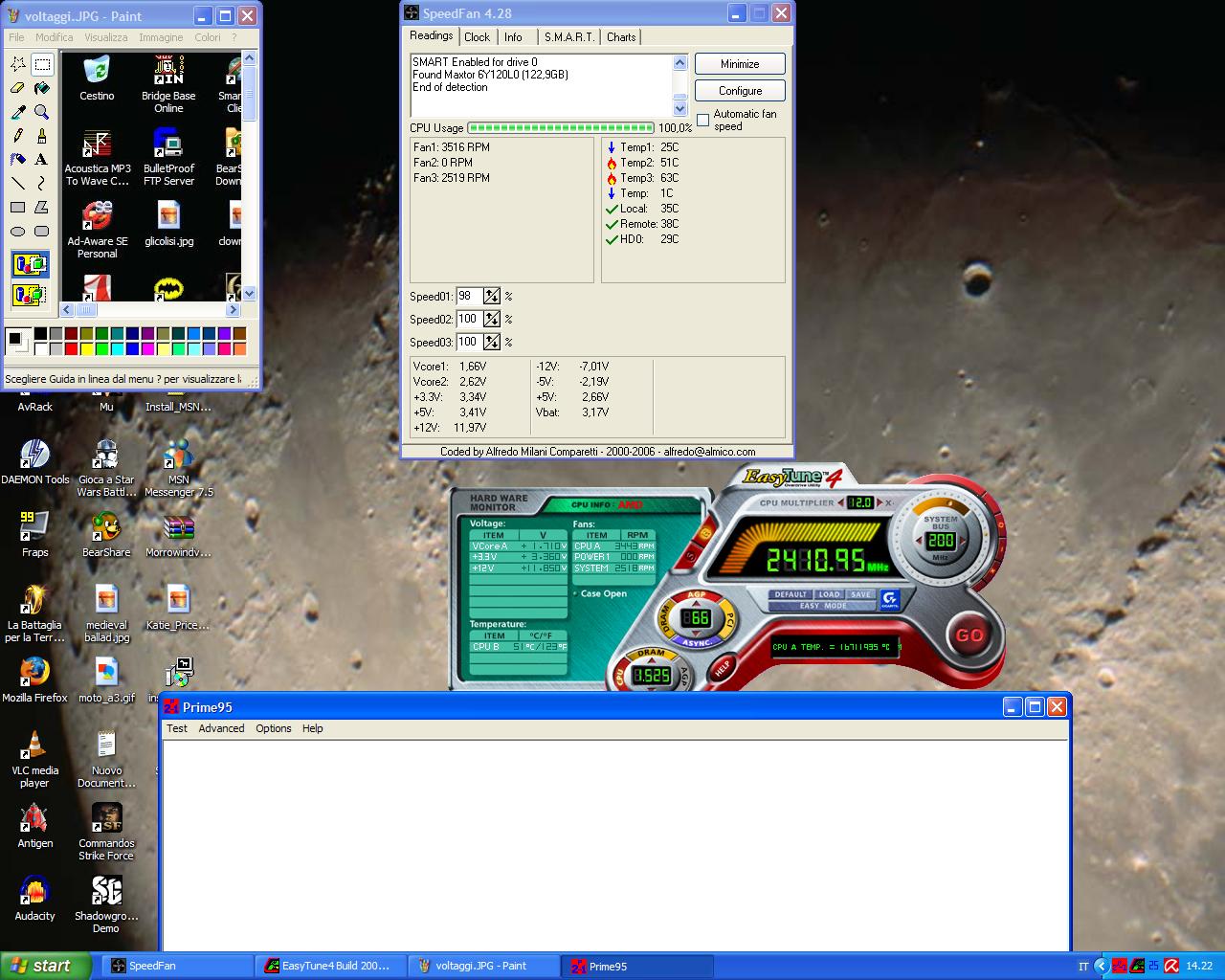Pick the yellow color swatch in Paint palette
This screenshot has height=980, width=1225.
click(x=86, y=347)
